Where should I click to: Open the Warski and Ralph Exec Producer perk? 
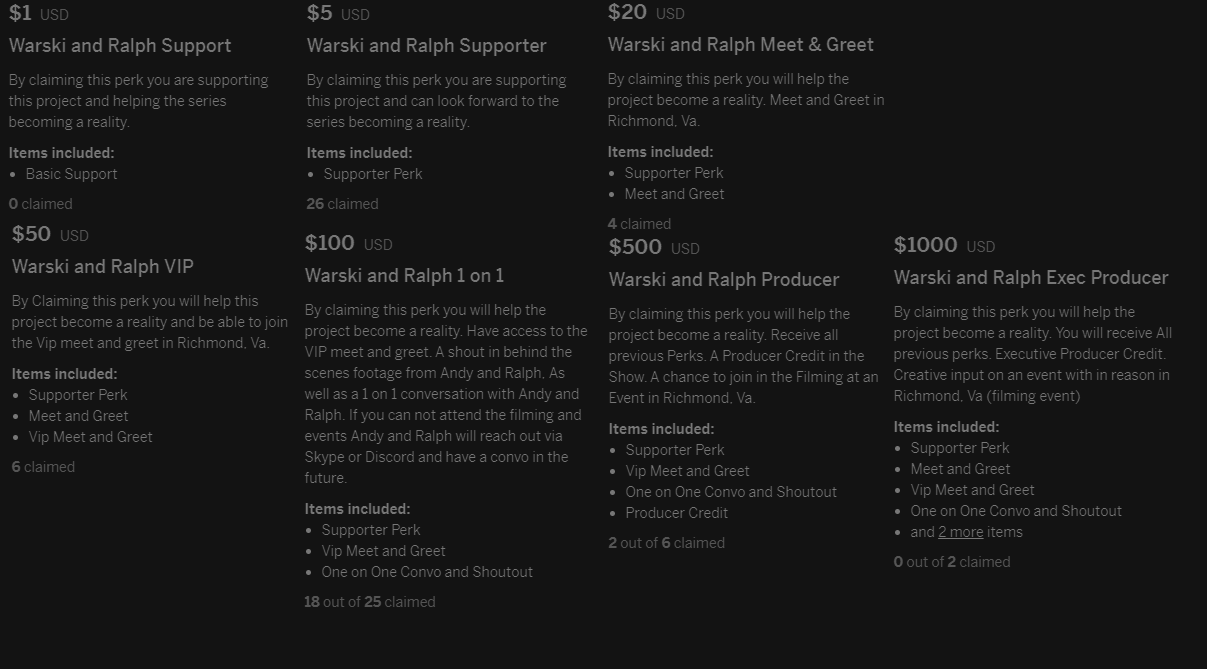[1031, 278]
